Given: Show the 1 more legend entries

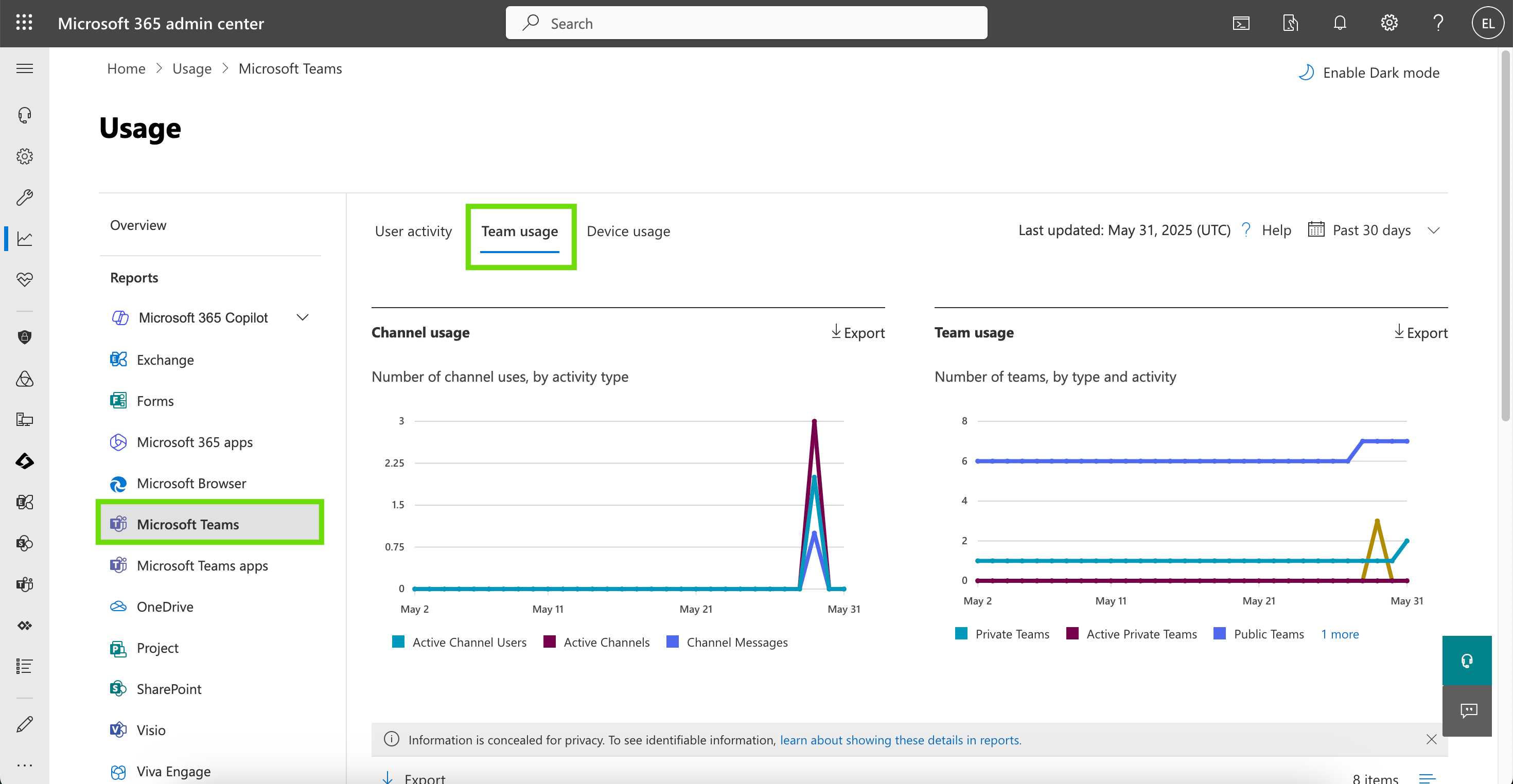Looking at the screenshot, I should [1340, 634].
